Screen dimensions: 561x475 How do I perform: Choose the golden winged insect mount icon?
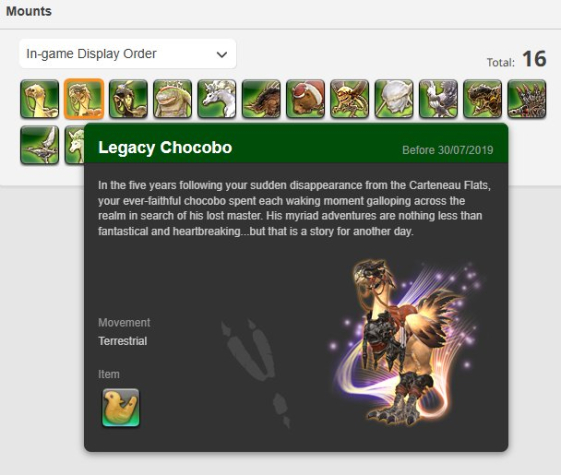click(350, 99)
